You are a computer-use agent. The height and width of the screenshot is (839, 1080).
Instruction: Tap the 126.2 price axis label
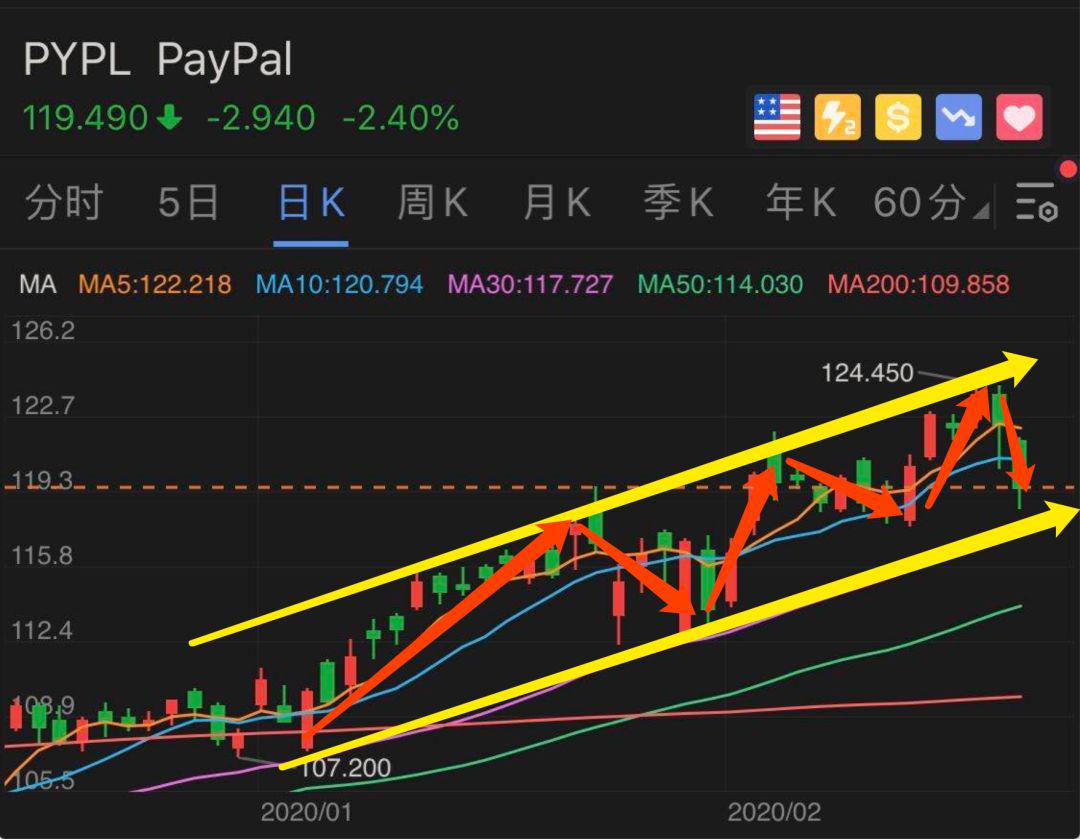43,331
